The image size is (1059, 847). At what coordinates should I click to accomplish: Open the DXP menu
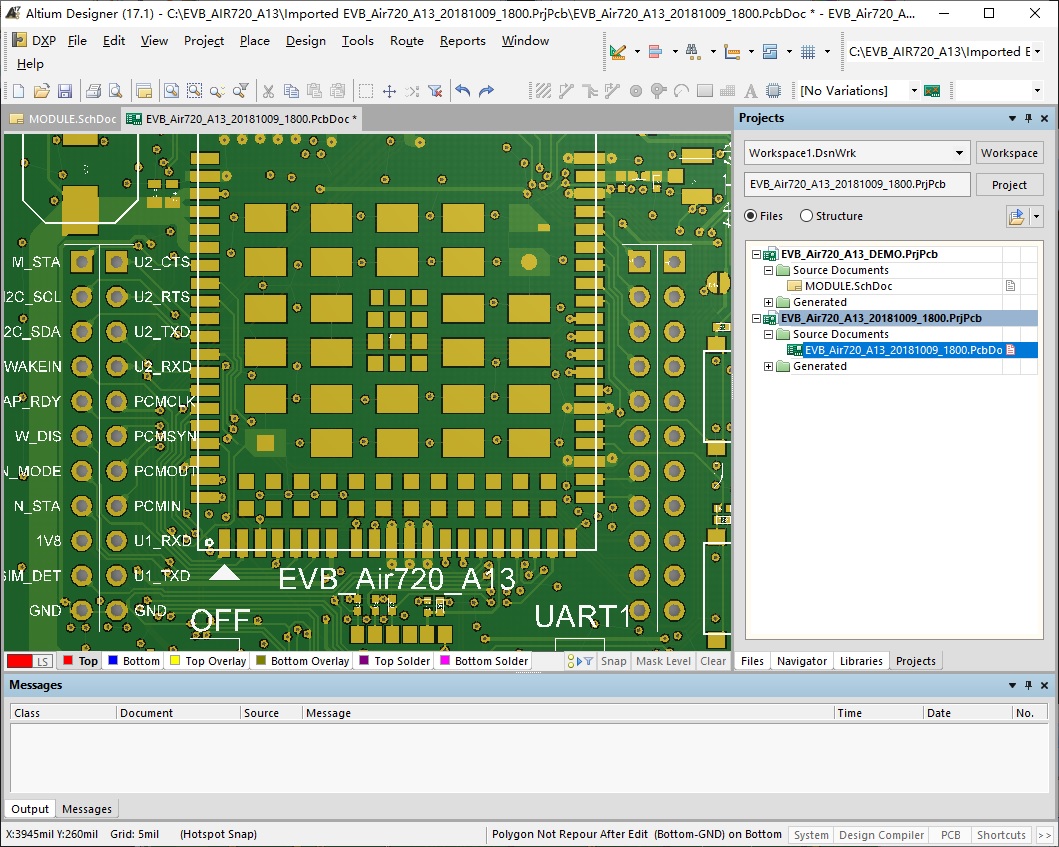click(x=34, y=41)
